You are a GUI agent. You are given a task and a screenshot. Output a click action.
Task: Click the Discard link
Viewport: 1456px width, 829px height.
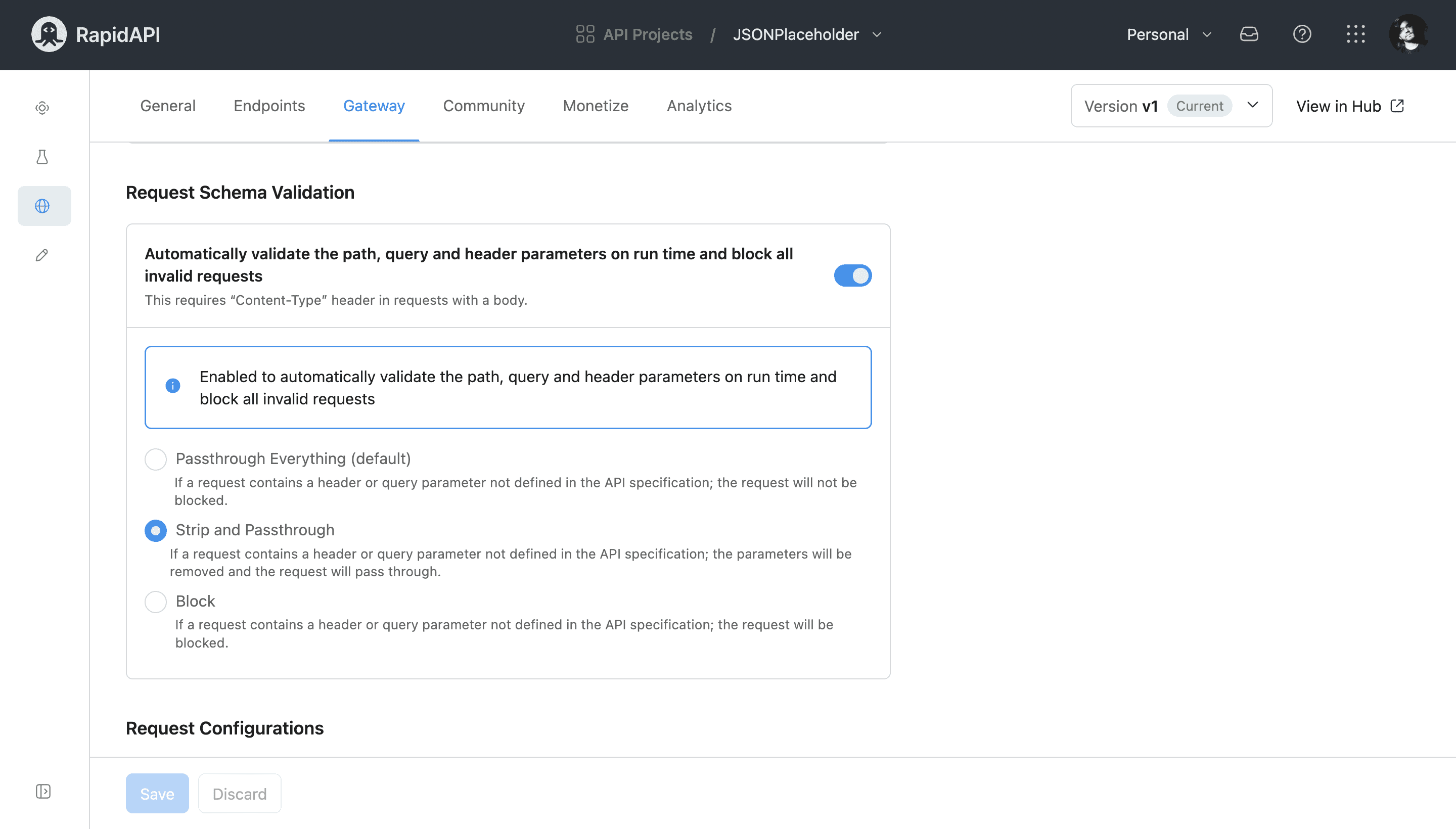[x=239, y=793]
